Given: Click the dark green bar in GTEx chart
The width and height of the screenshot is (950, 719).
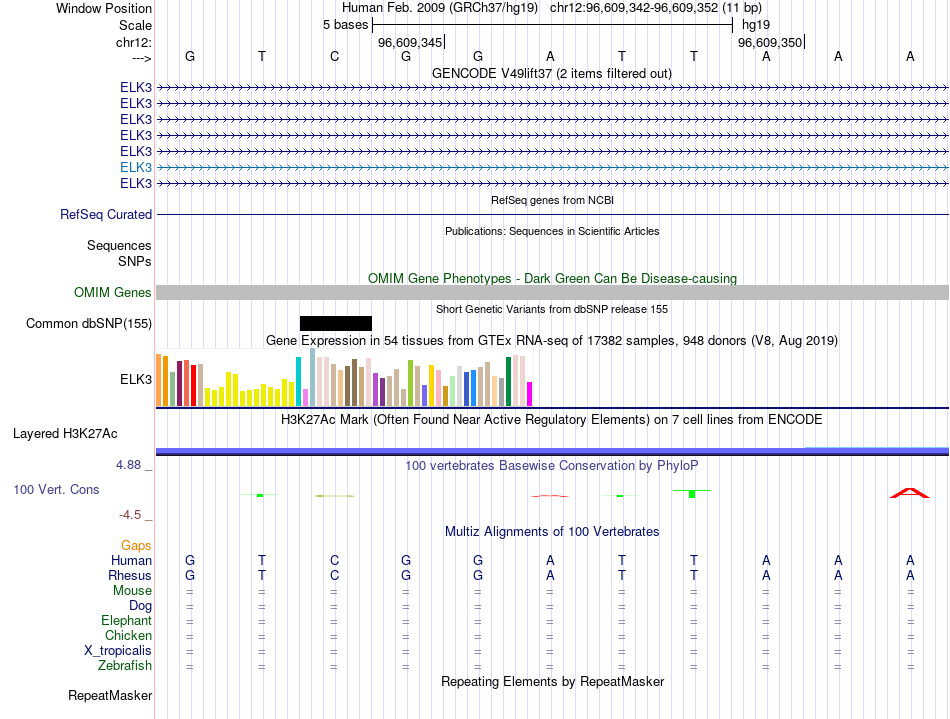Looking at the screenshot, I should [x=508, y=382].
